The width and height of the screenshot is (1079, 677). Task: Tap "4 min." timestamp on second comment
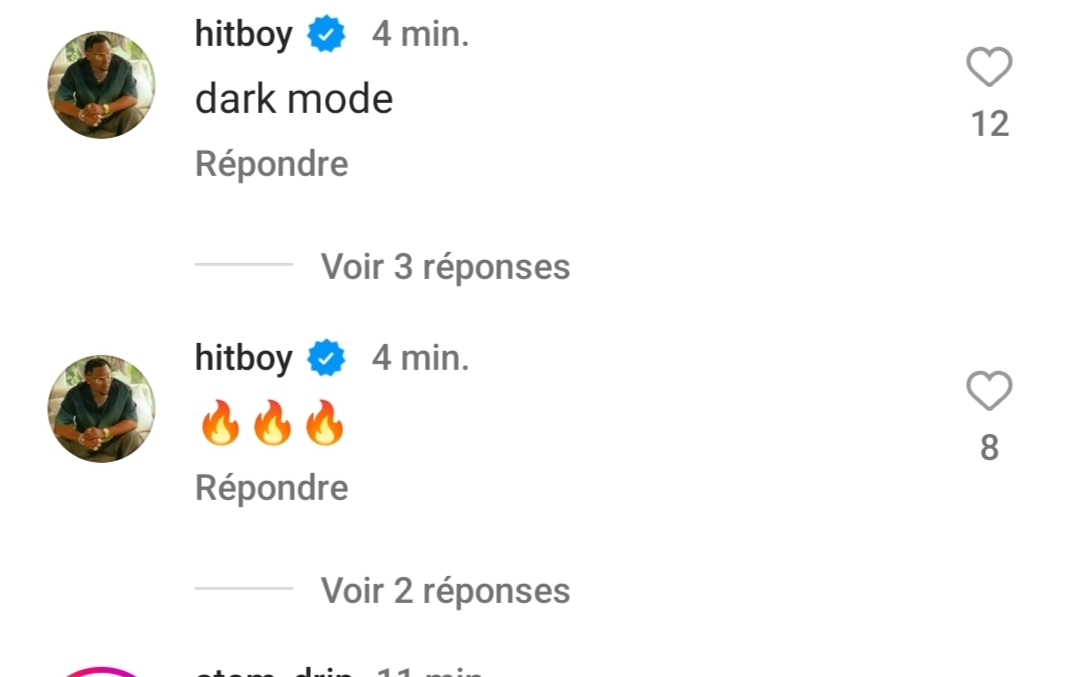tap(420, 358)
